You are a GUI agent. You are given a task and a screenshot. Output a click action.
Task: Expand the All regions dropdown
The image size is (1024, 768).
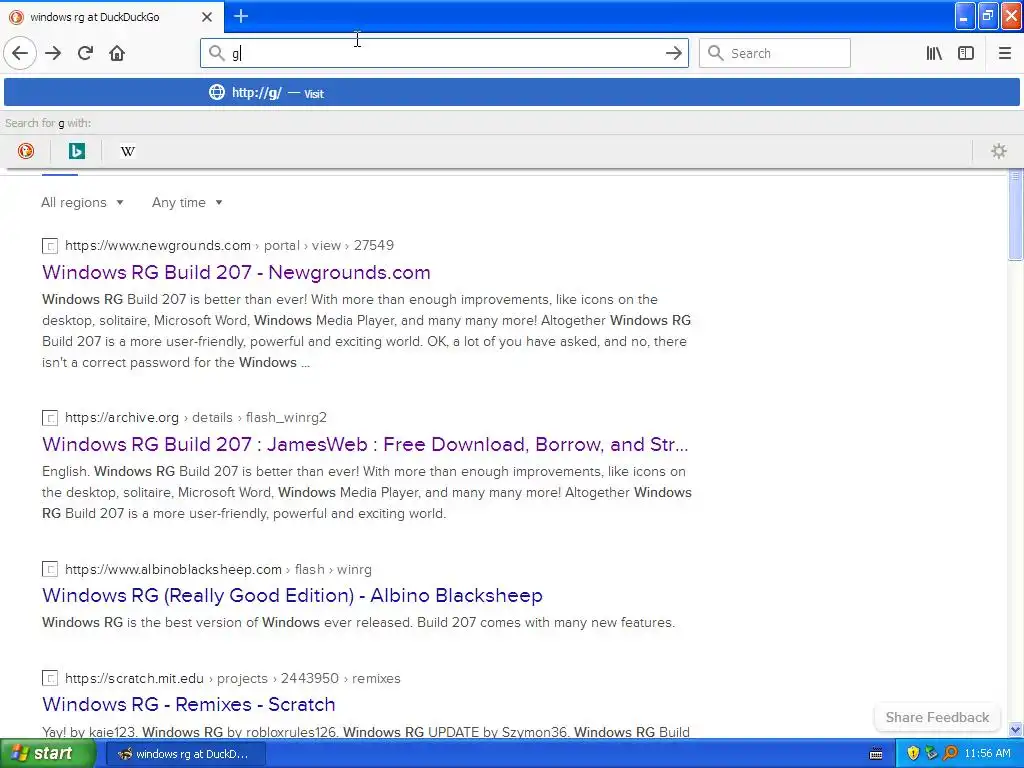(82, 202)
